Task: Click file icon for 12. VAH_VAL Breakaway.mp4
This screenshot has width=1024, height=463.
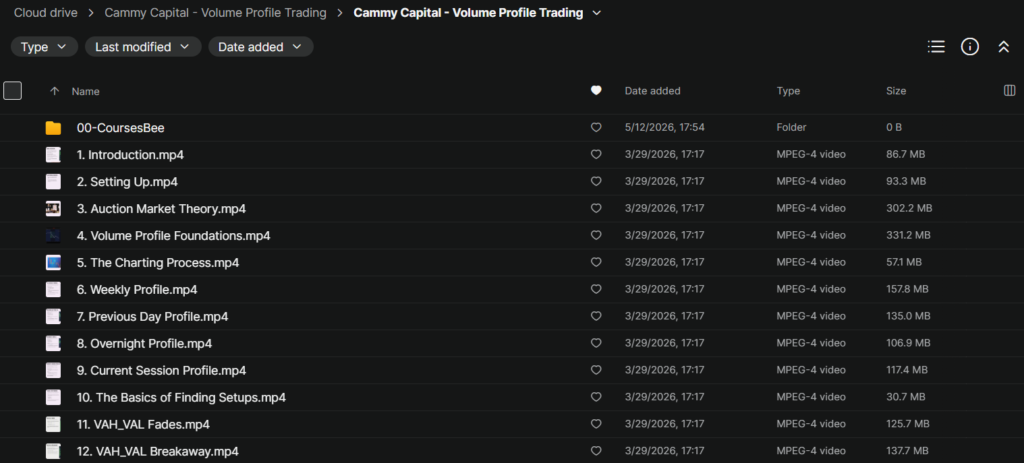Action: 54,451
